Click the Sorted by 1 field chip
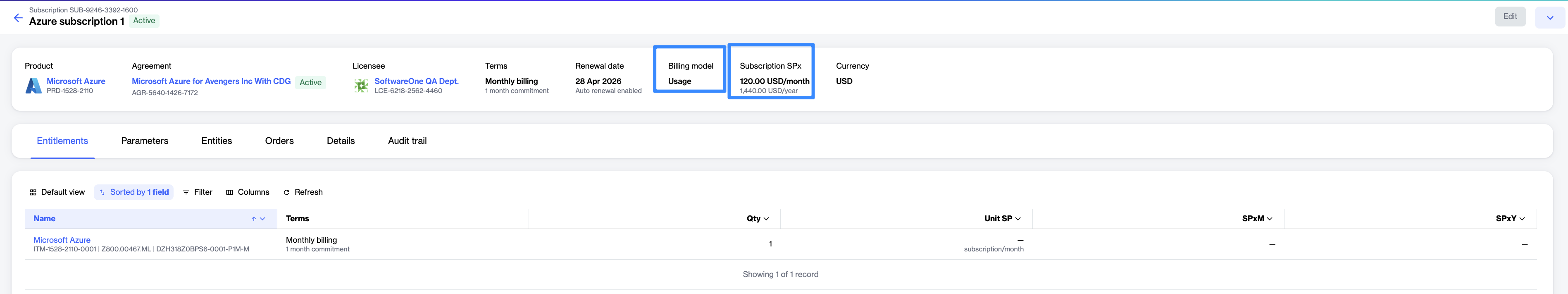Viewport: 1568px width, 294px height. coord(134,192)
